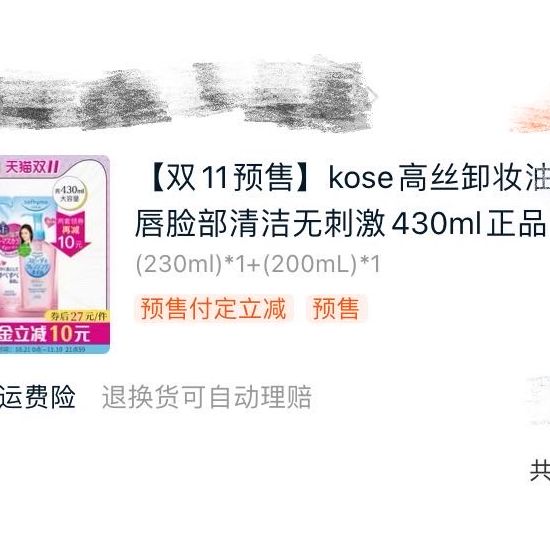Click the date range strip under the thumbnail banner

pos(53,349)
